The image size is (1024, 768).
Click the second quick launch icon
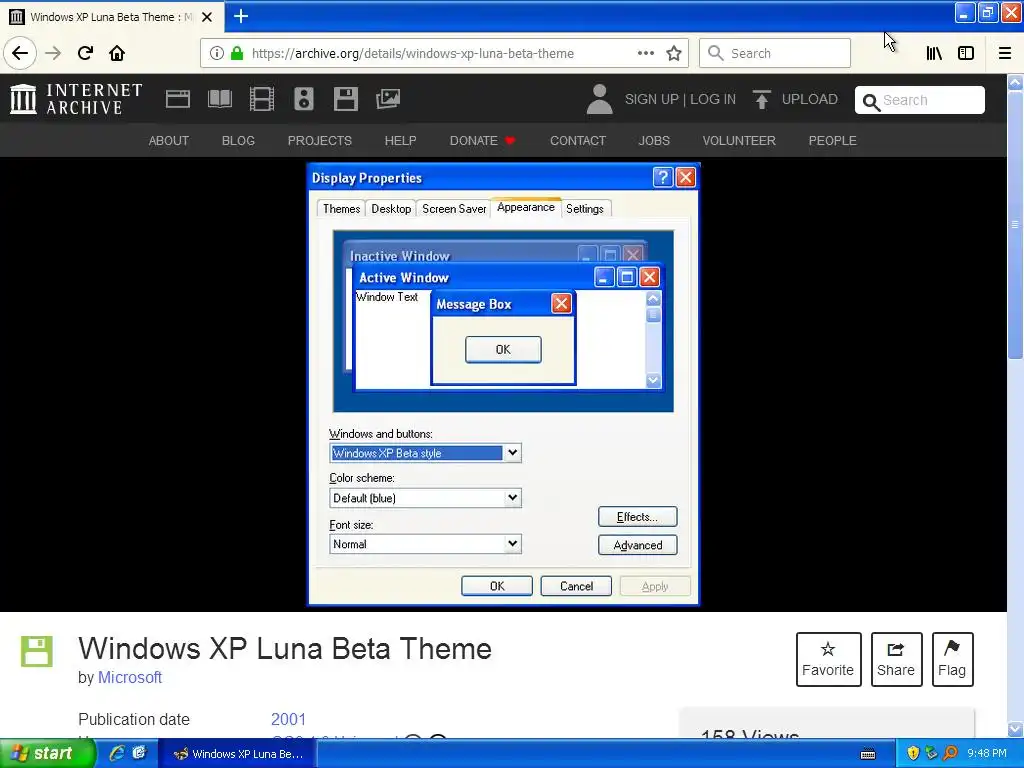coord(139,754)
